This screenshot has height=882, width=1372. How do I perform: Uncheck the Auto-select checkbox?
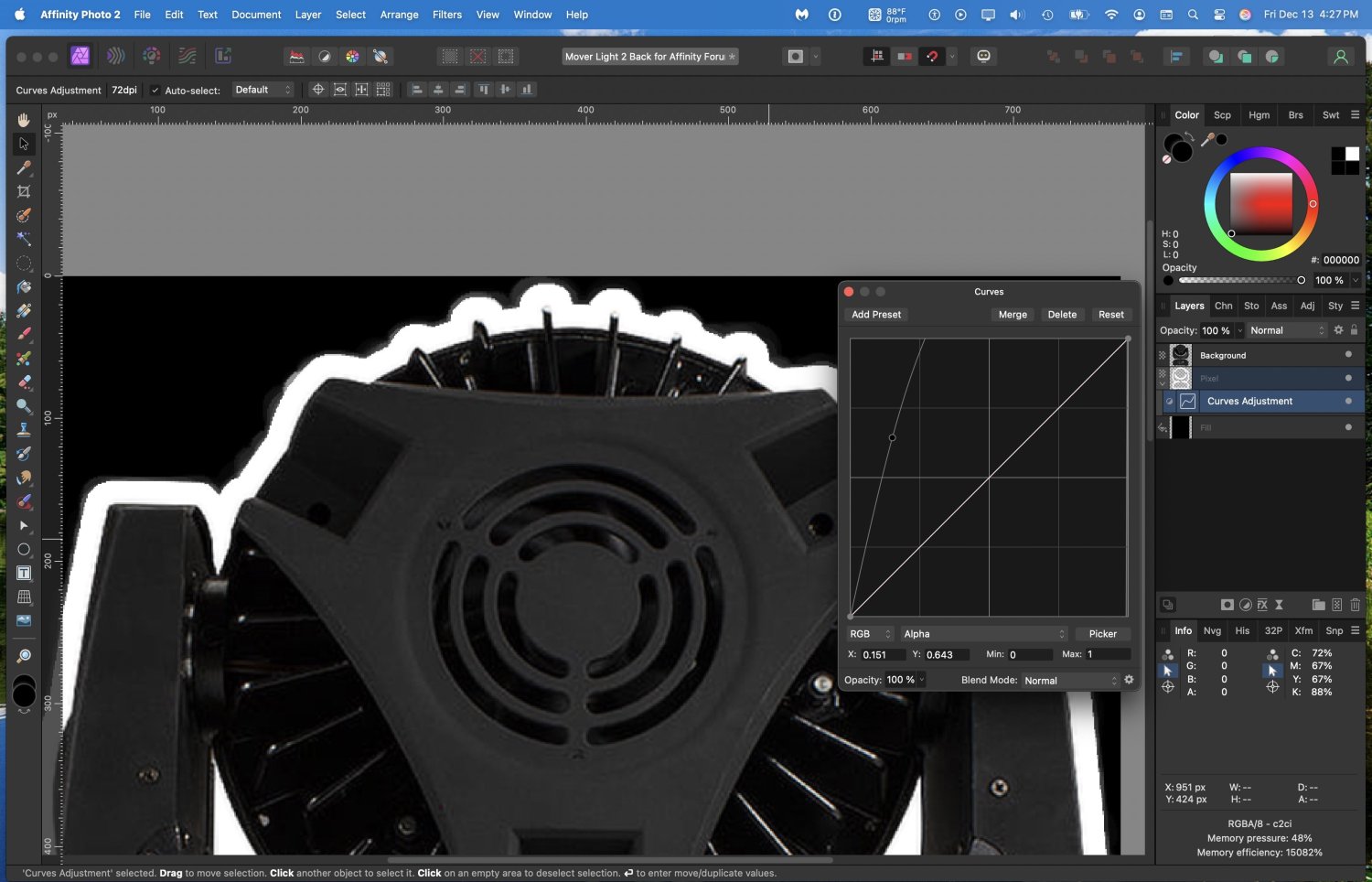click(155, 90)
